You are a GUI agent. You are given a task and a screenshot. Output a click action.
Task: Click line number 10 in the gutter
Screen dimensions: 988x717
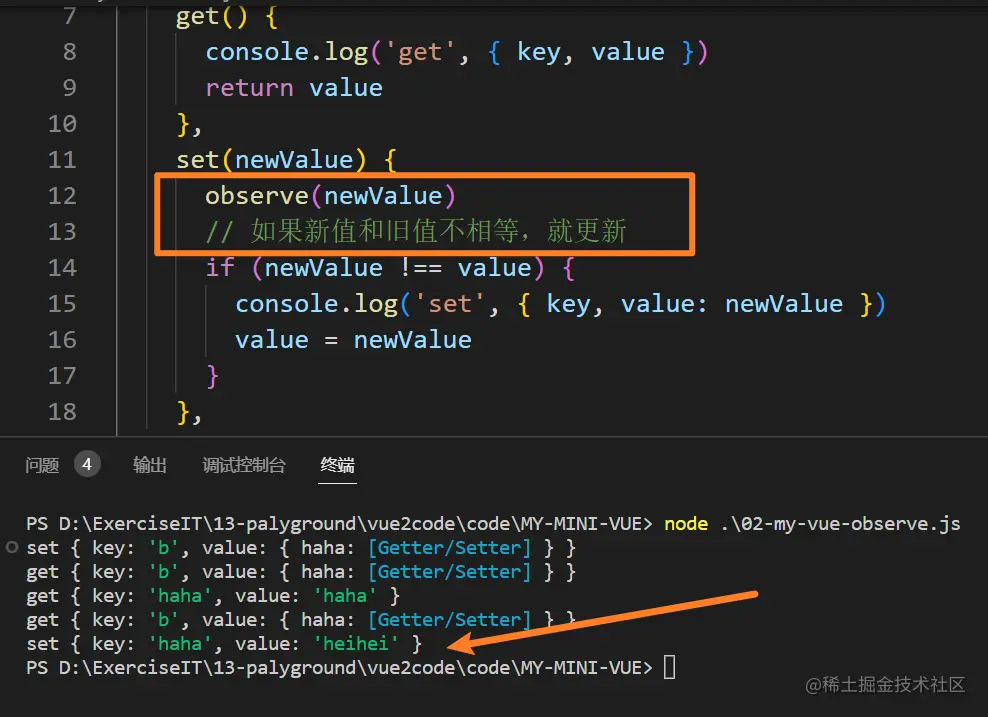[62, 124]
